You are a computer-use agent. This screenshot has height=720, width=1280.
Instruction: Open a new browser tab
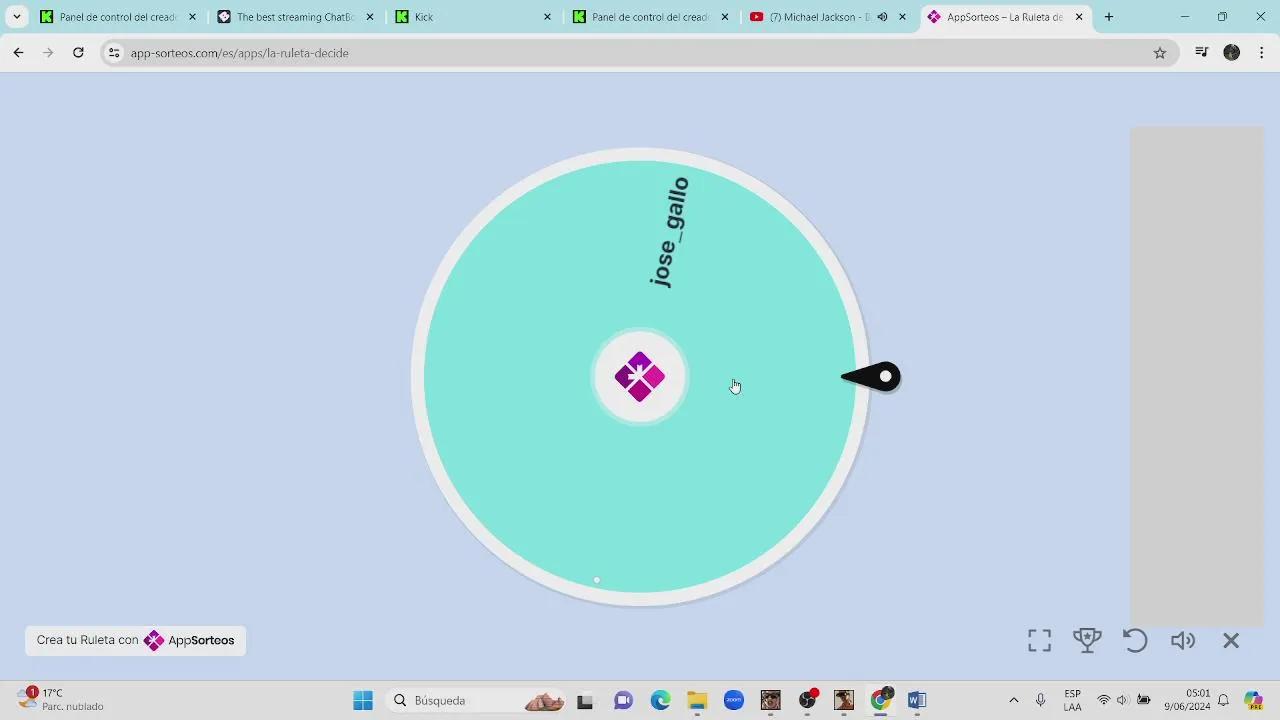click(x=1108, y=17)
